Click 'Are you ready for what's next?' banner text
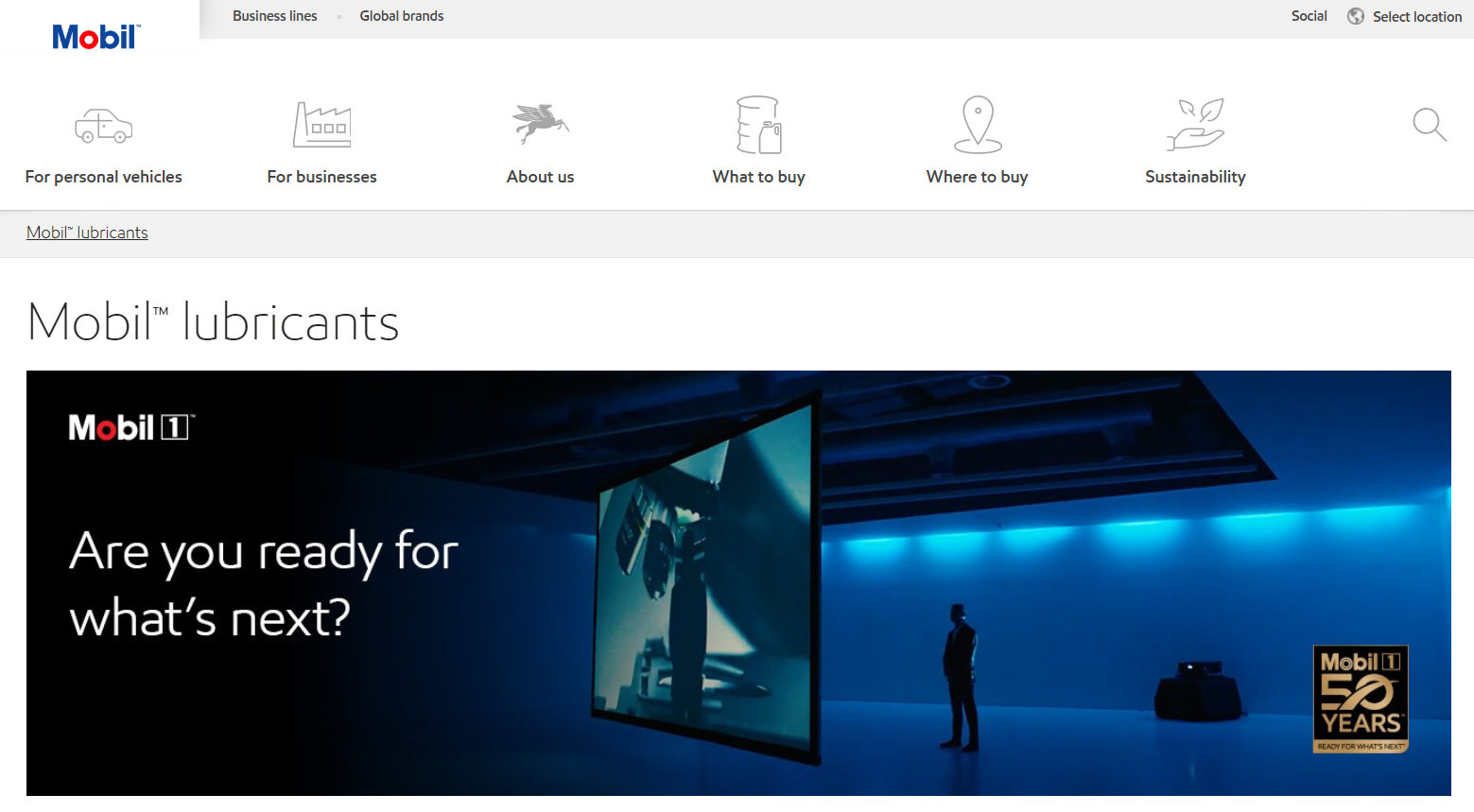 (x=264, y=584)
